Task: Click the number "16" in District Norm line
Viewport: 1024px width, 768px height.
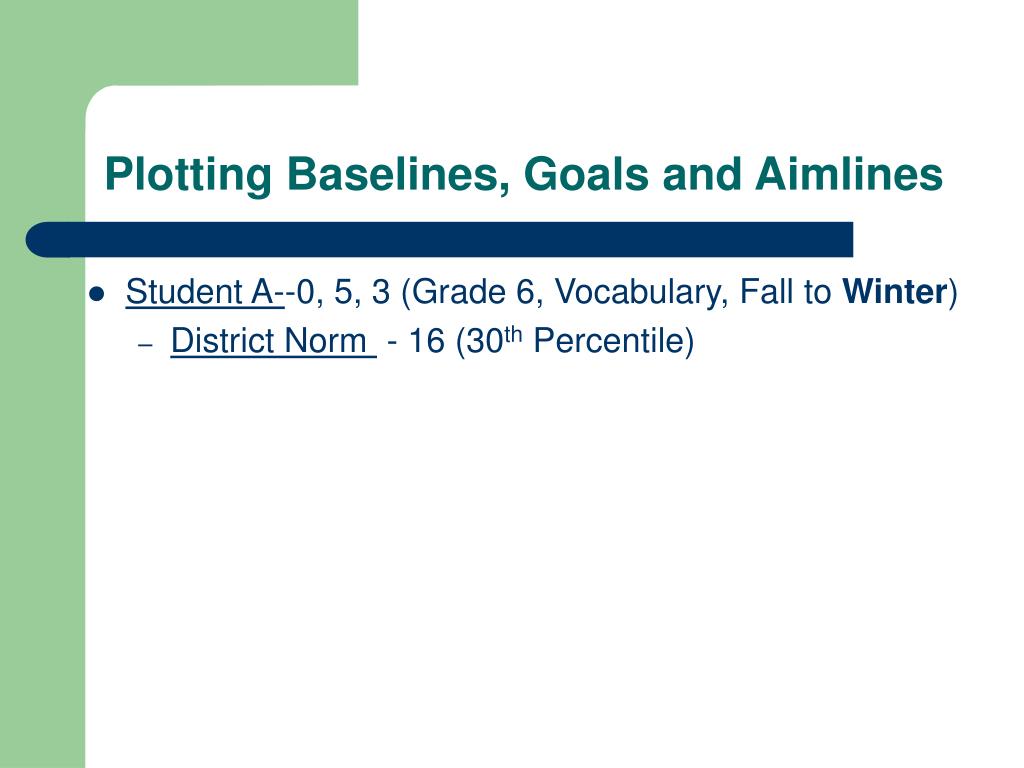Action: [426, 341]
